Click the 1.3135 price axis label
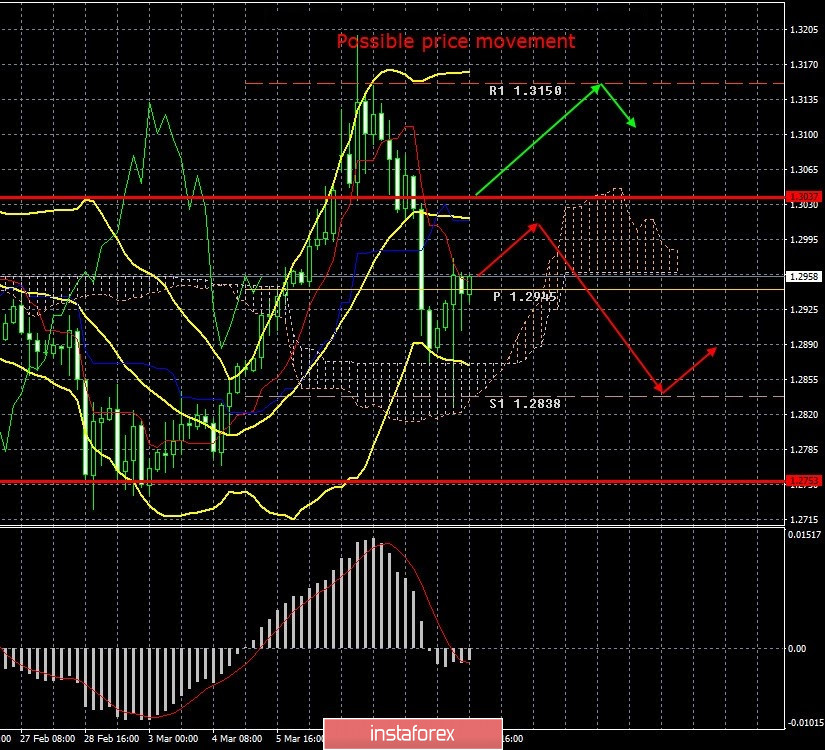The height and width of the screenshot is (750, 825). [x=804, y=99]
